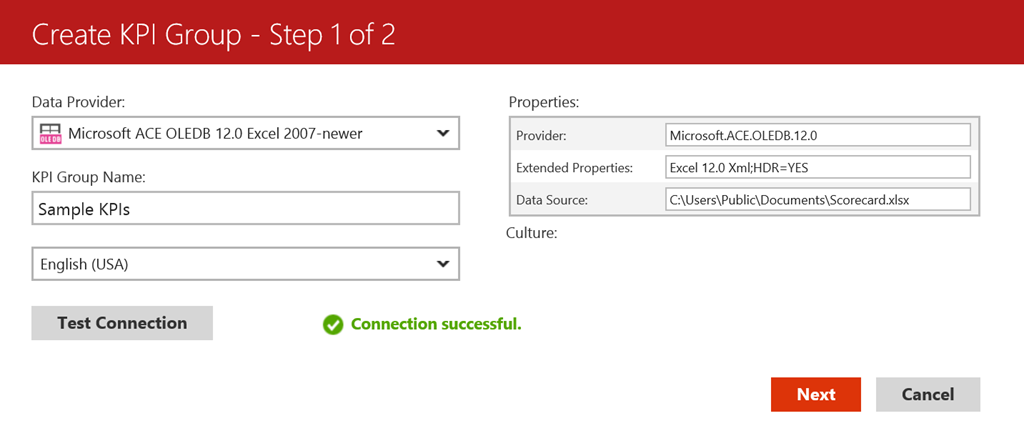The image size is (1024, 446).
Task: Click the English (USA) language text
Action: click(x=84, y=264)
